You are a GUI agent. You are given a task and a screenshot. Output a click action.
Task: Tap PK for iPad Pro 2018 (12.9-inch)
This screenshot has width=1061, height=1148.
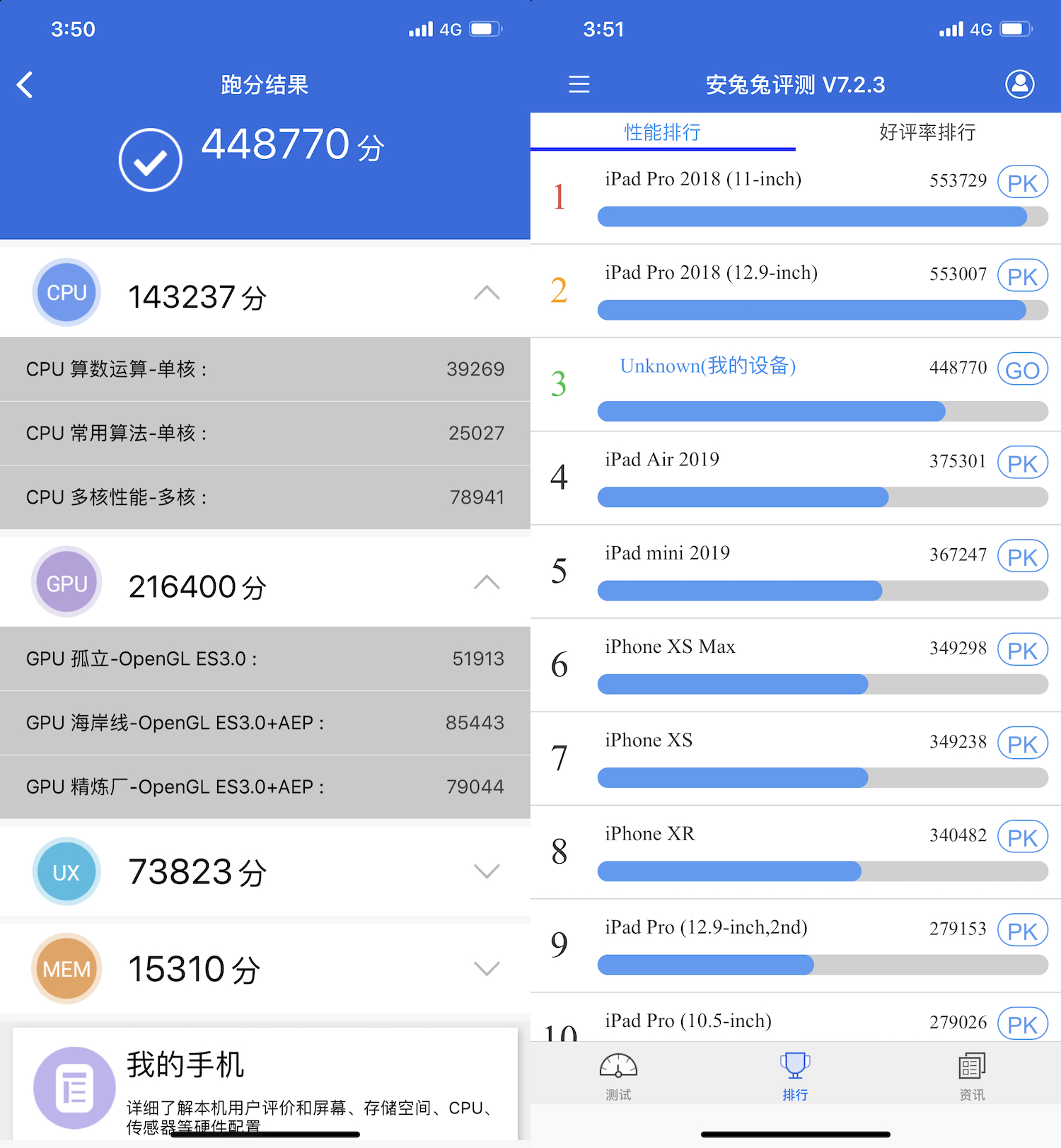pyautogui.click(x=1022, y=276)
